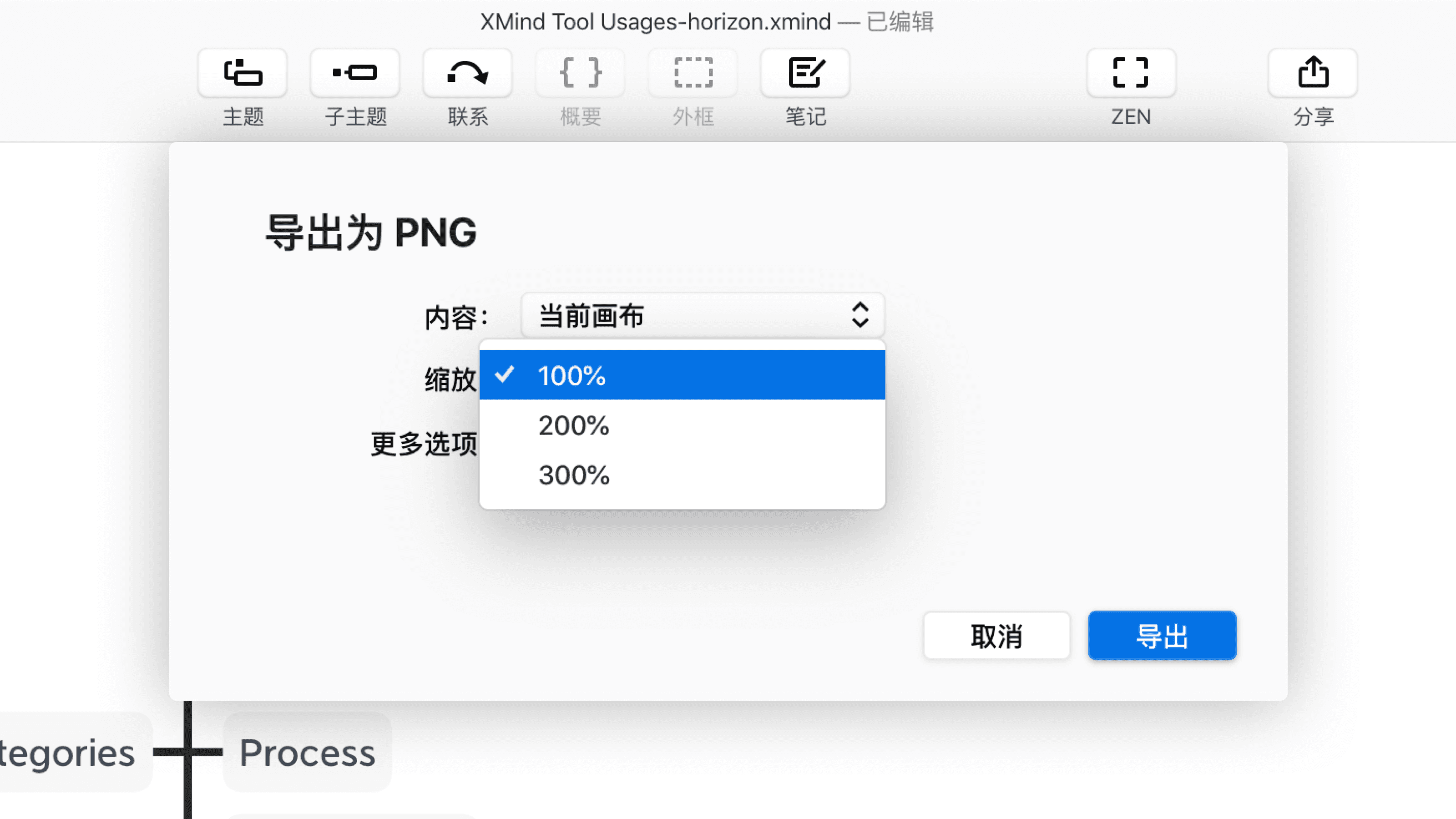Expand the 更多选项 section
1456x819 pixels.
(x=425, y=444)
